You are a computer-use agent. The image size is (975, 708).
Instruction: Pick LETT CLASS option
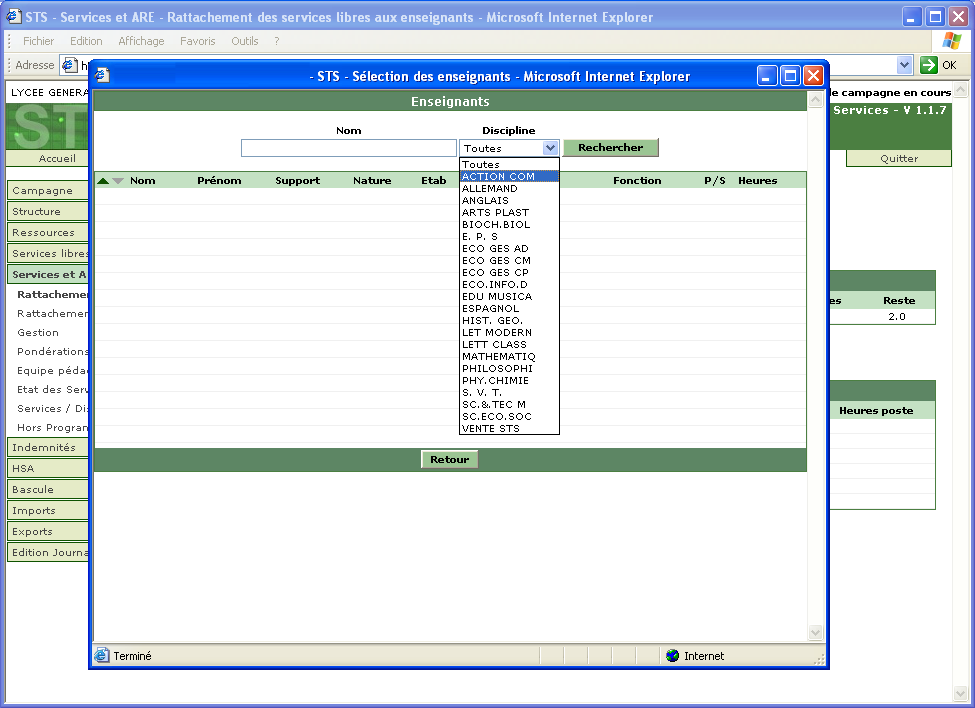click(x=509, y=345)
